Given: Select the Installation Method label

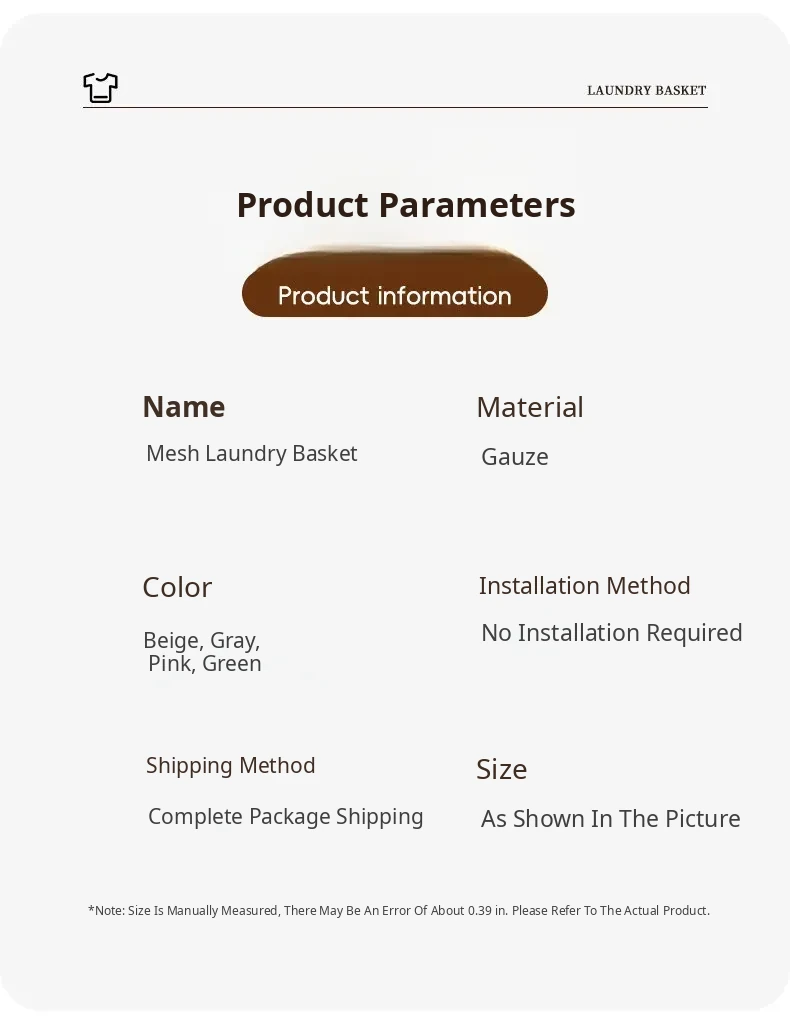Looking at the screenshot, I should coord(584,586).
